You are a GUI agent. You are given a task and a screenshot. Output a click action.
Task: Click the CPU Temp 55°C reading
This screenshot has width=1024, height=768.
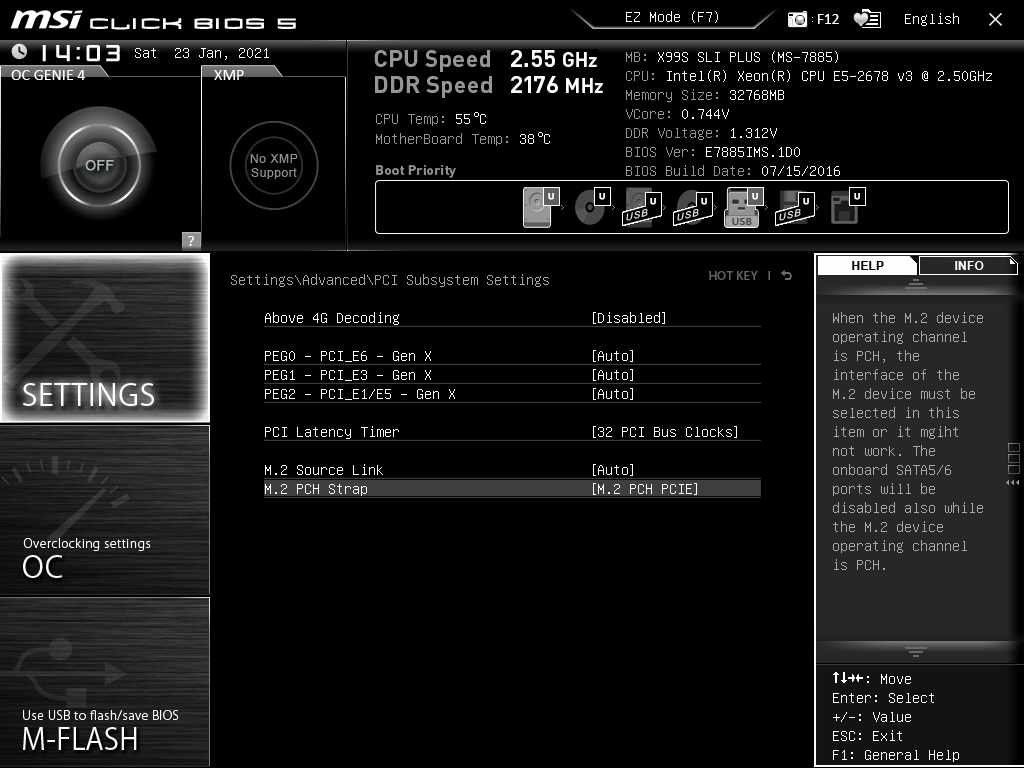[430, 119]
